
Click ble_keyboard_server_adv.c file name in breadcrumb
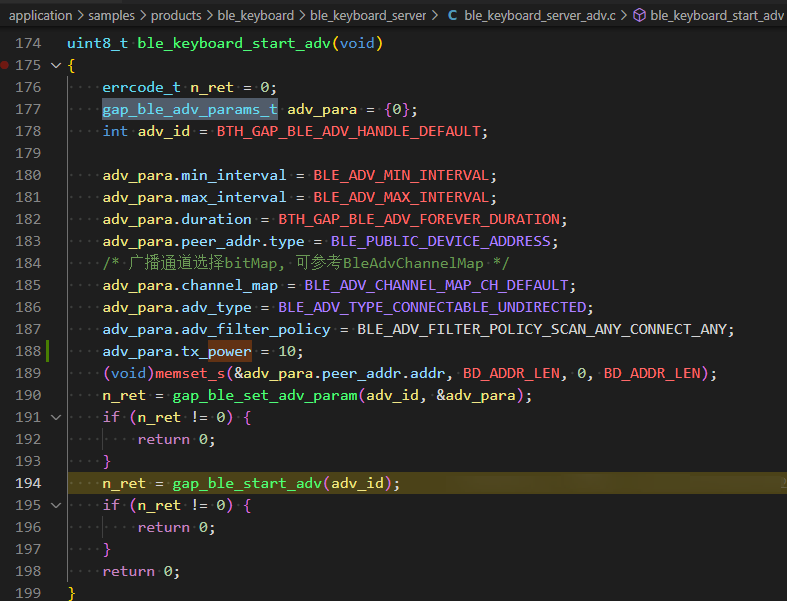tap(540, 15)
